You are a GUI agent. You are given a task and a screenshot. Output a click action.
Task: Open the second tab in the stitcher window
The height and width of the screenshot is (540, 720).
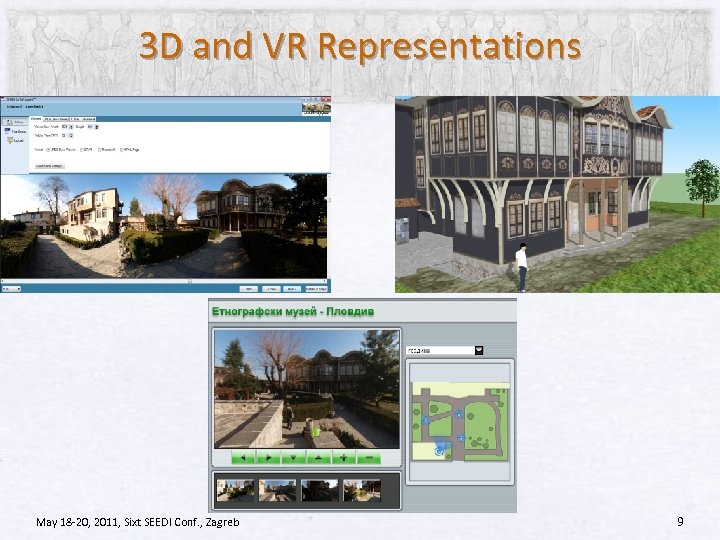[x=56, y=119]
